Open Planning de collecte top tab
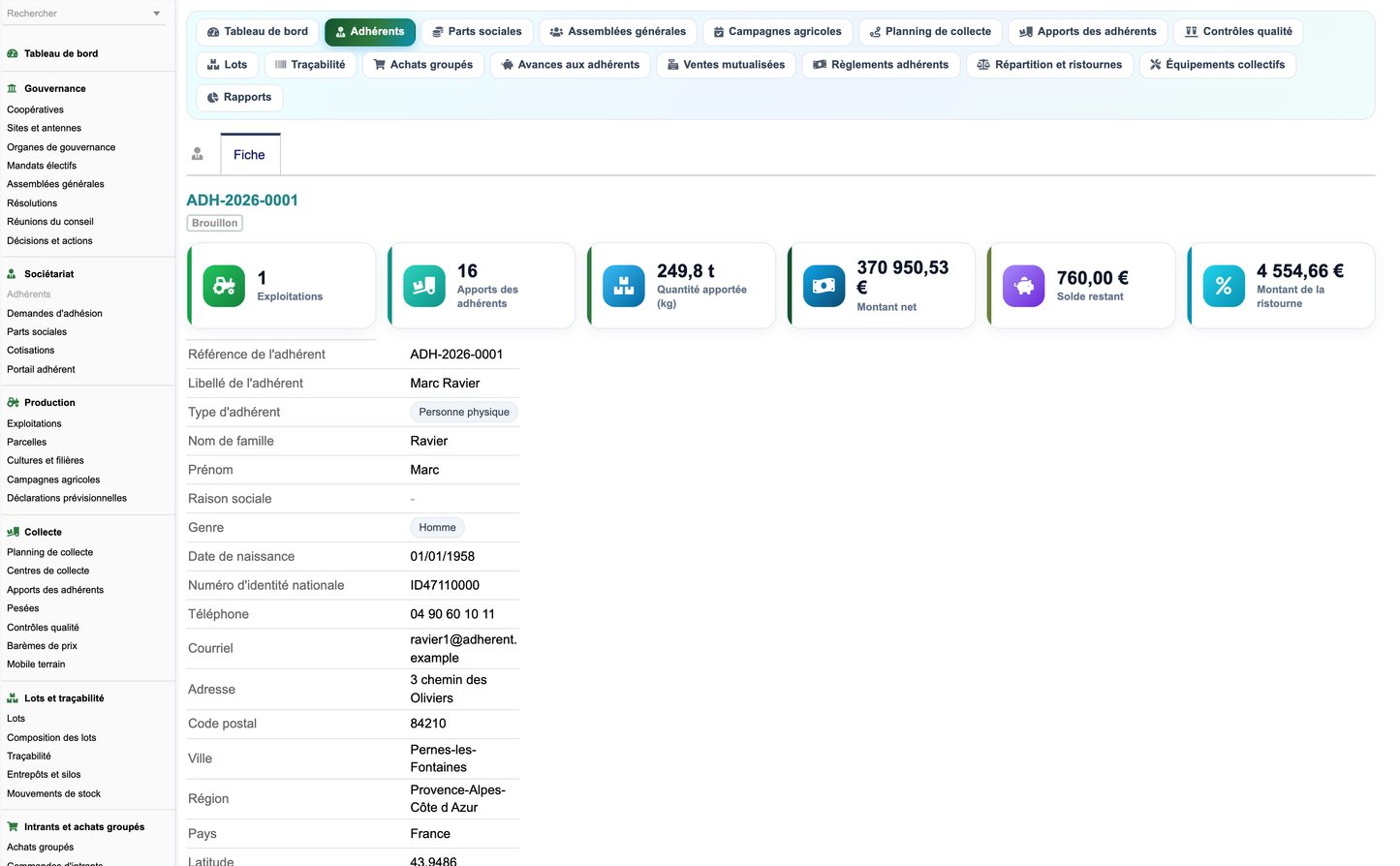1400x866 pixels. pyautogui.click(x=930, y=32)
